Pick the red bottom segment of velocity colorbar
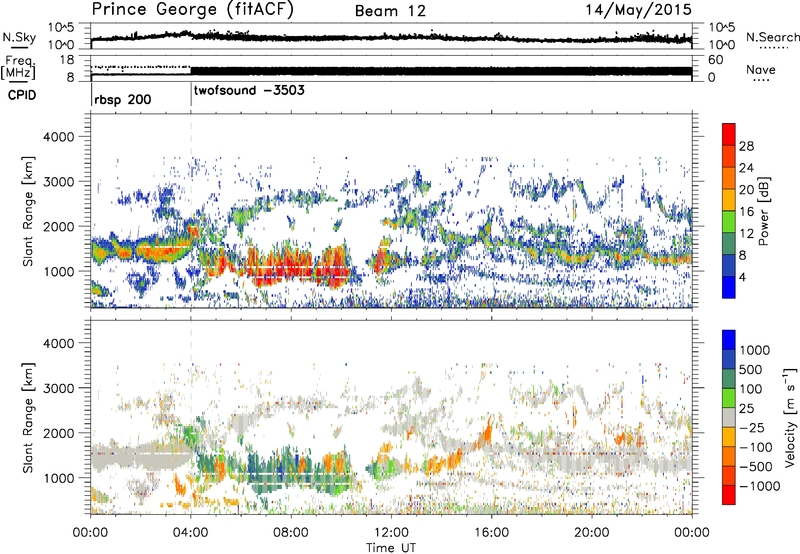Viewport: 800px width, 554px height. point(729,495)
